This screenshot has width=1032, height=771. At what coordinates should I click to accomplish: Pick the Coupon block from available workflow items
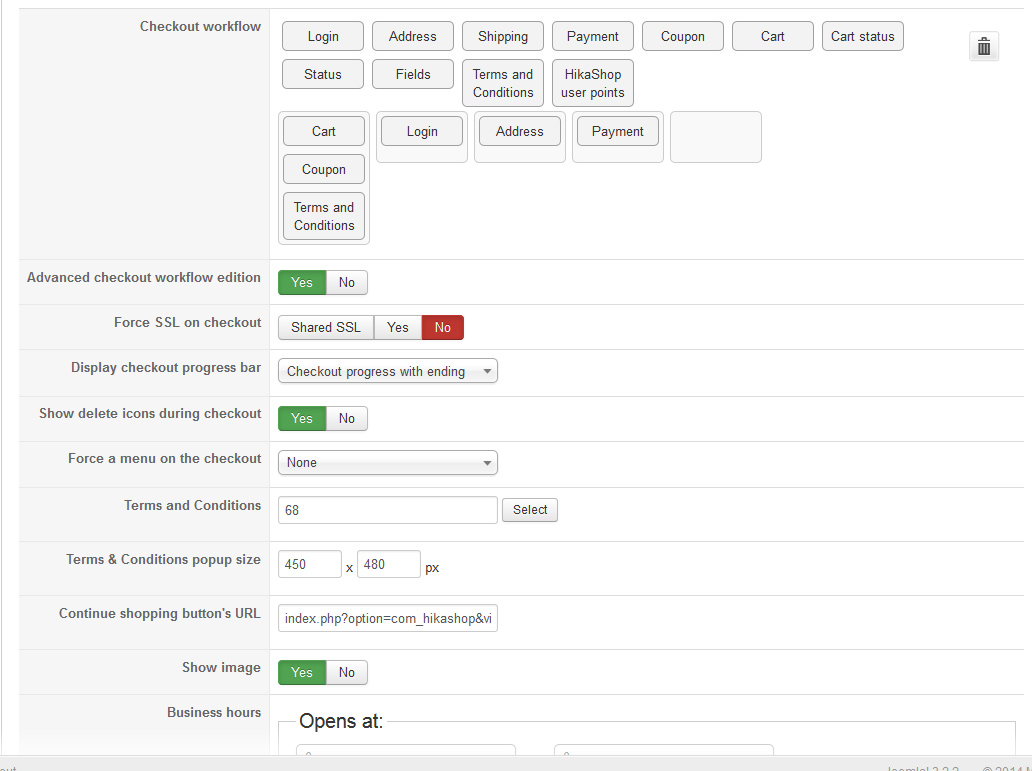tap(683, 36)
